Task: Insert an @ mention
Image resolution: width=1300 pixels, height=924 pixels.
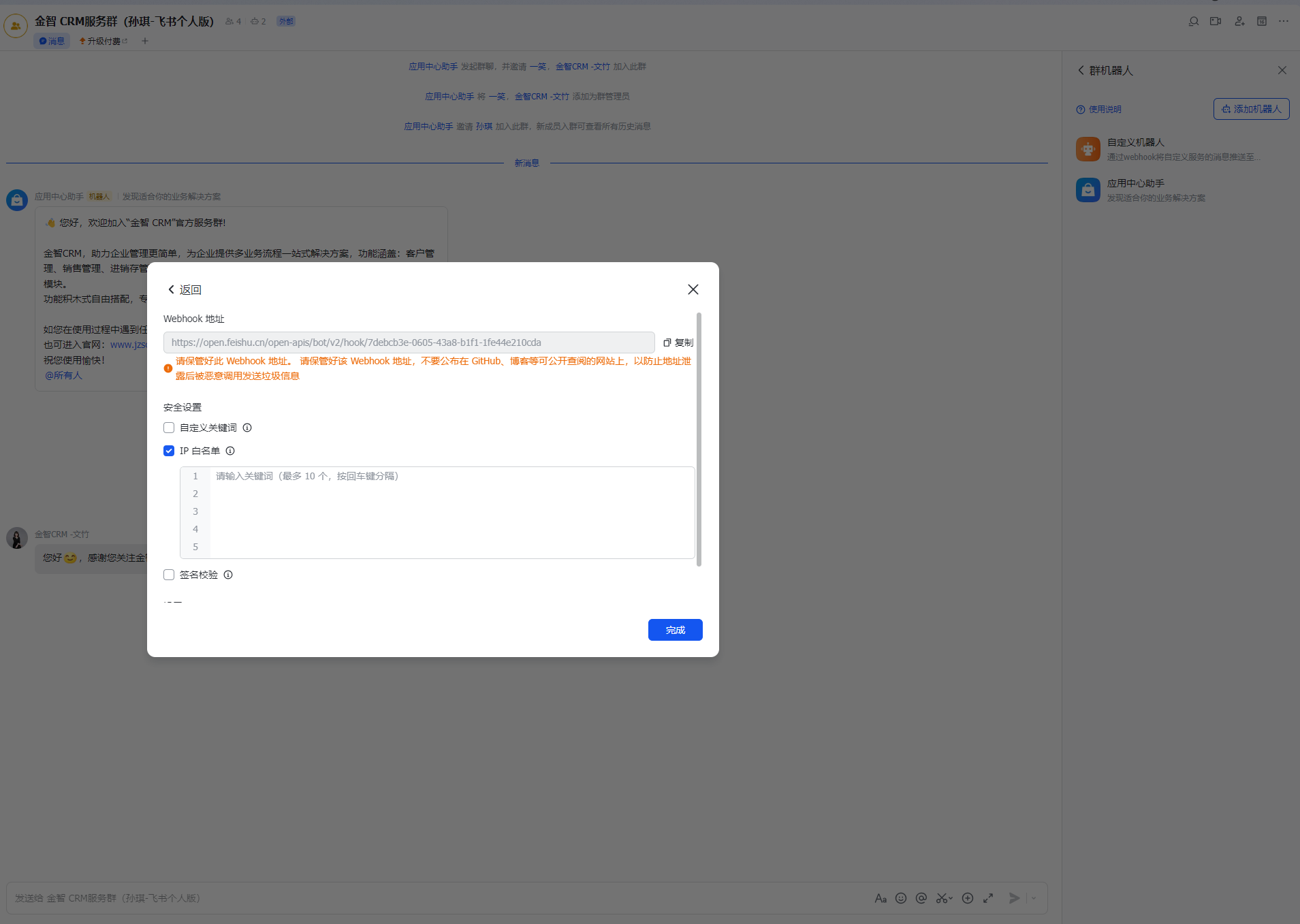Action: (x=921, y=898)
